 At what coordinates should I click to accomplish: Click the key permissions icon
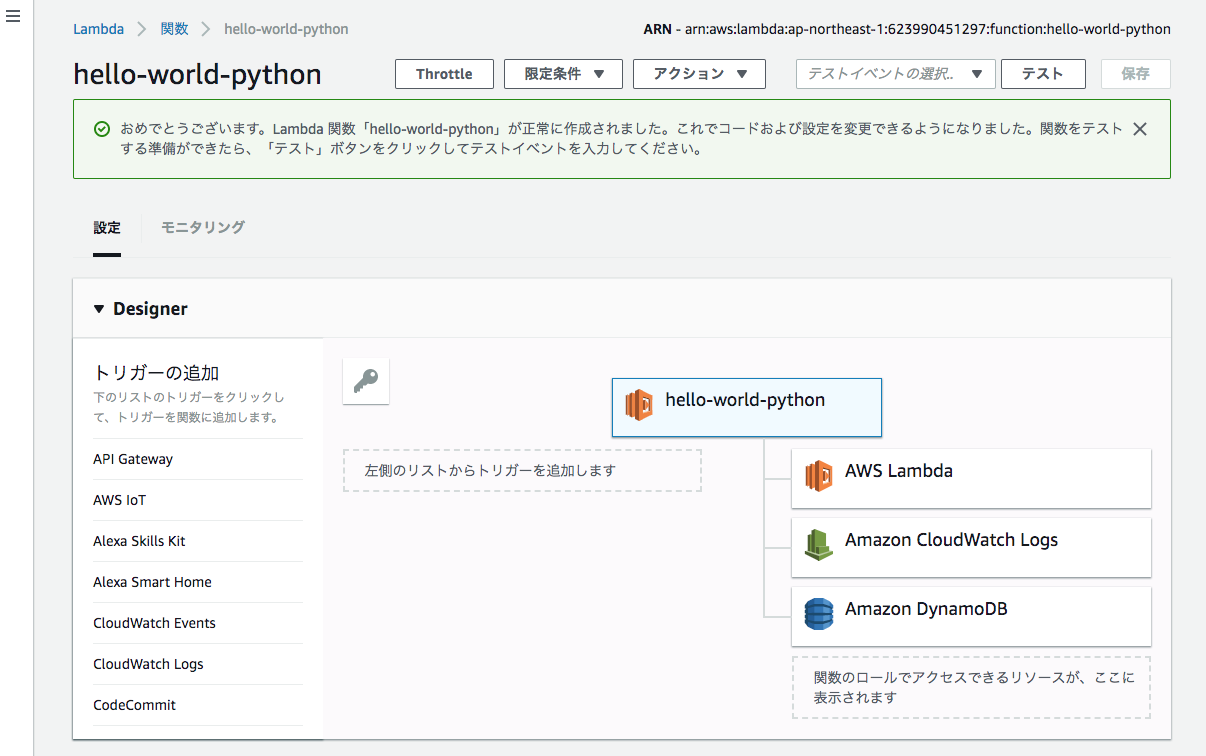coord(366,382)
